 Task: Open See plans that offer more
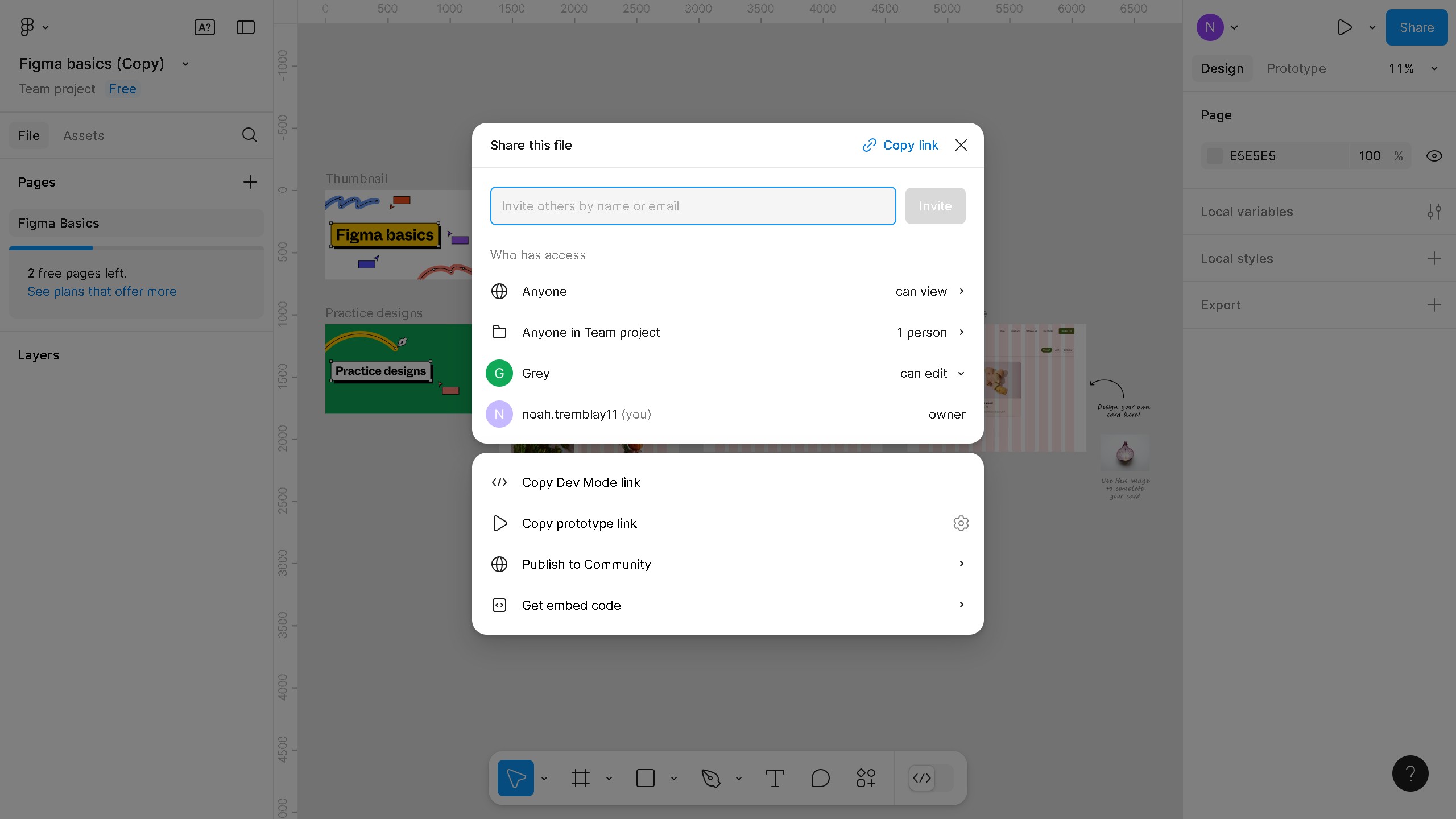pos(102,291)
